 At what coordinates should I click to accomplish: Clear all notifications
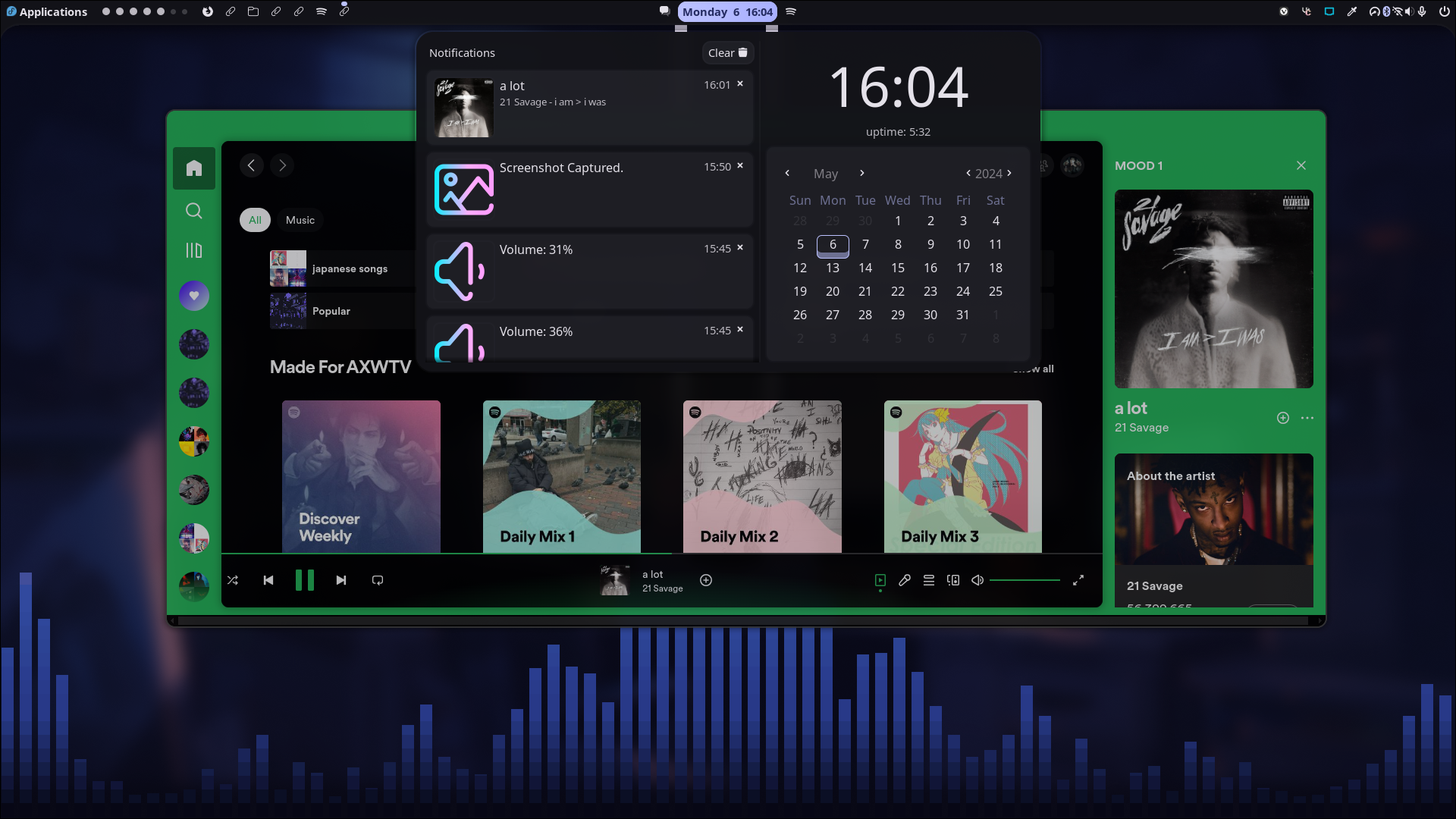[x=727, y=52]
